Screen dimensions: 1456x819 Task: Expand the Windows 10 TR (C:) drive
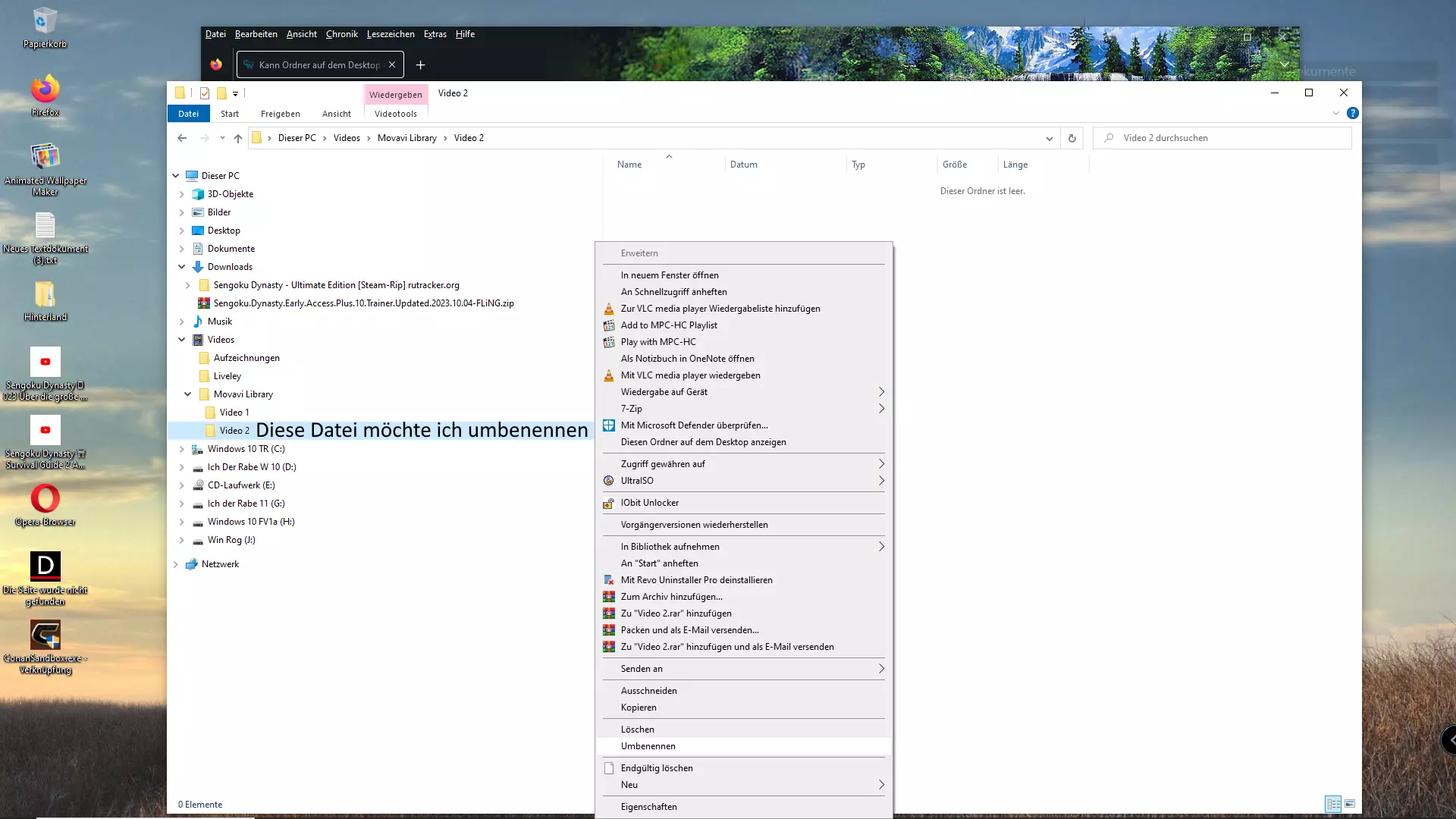182,449
